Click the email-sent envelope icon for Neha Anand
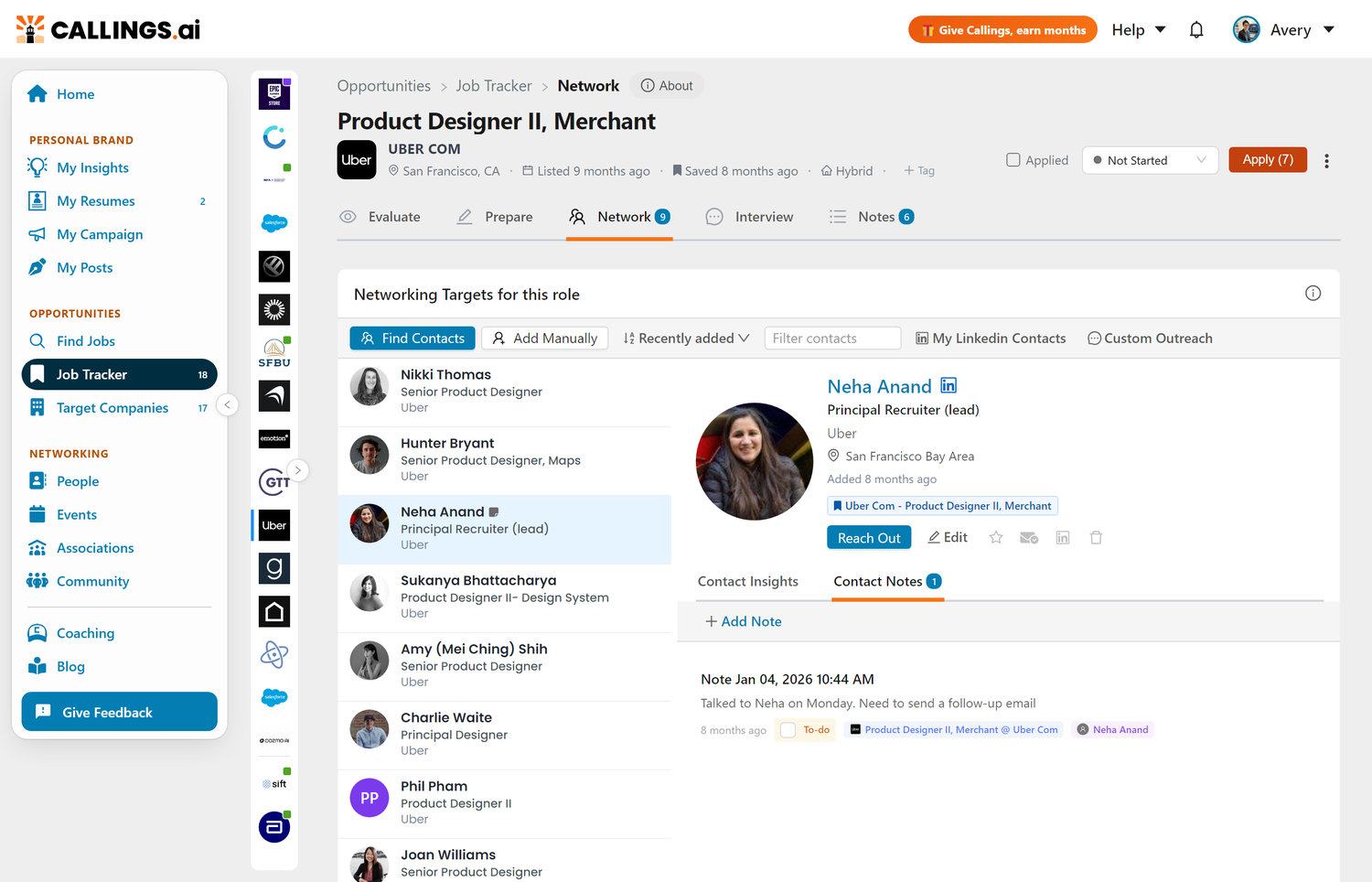 click(1029, 538)
